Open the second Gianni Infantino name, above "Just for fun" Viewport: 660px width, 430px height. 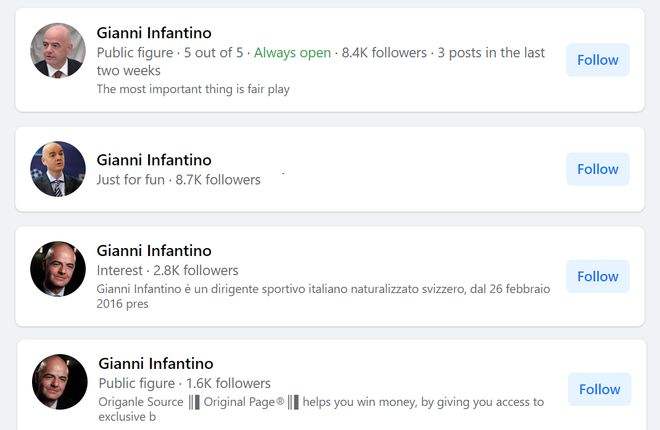pyautogui.click(x=154, y=160)
